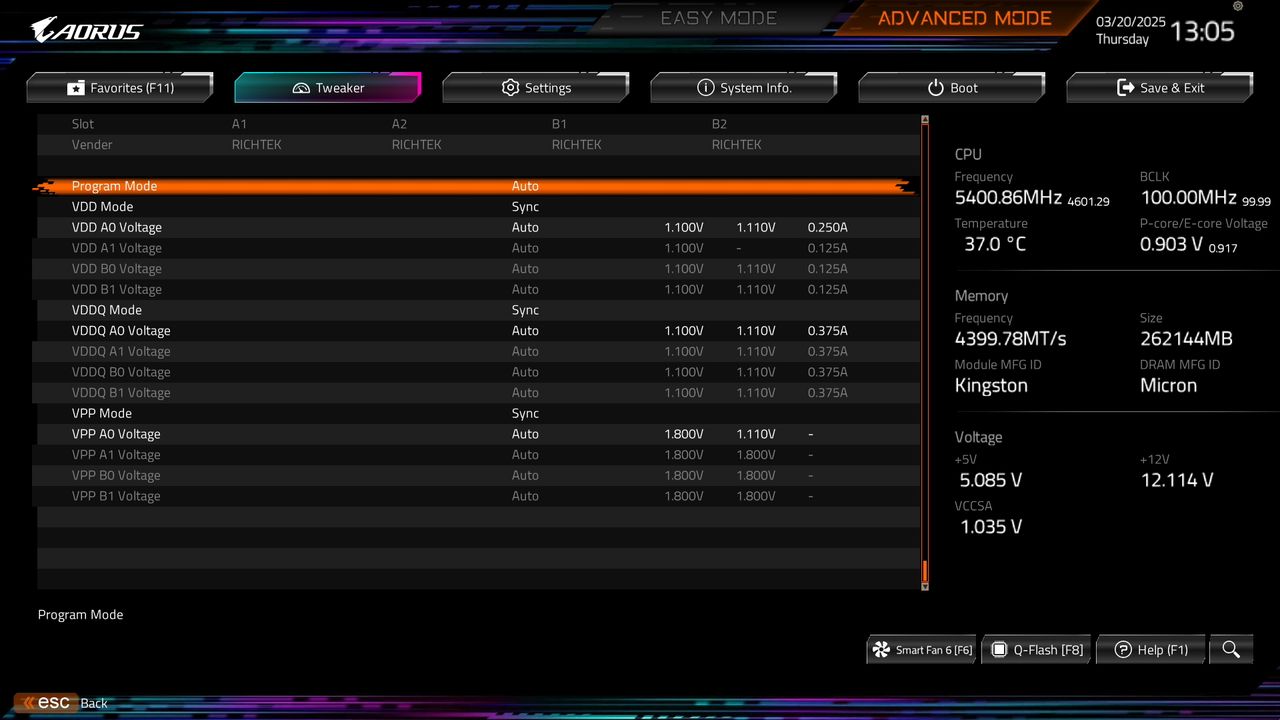The width and height of the screenshot is (1280, 720).
Task: Switch to the Tweaker tab
Action: tap(328, 88)
